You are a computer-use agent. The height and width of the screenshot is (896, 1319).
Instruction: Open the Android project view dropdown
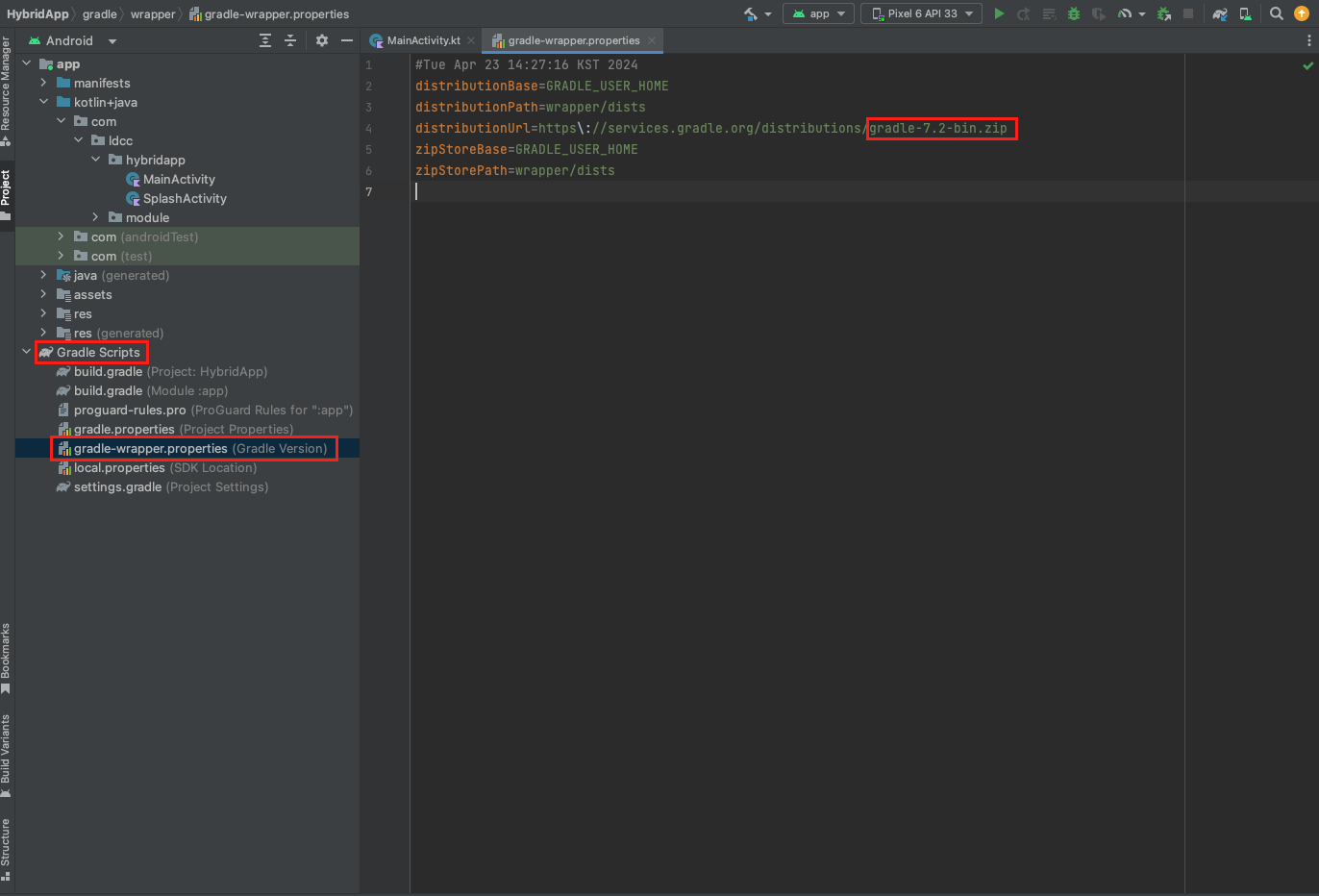tap(73, 40)
